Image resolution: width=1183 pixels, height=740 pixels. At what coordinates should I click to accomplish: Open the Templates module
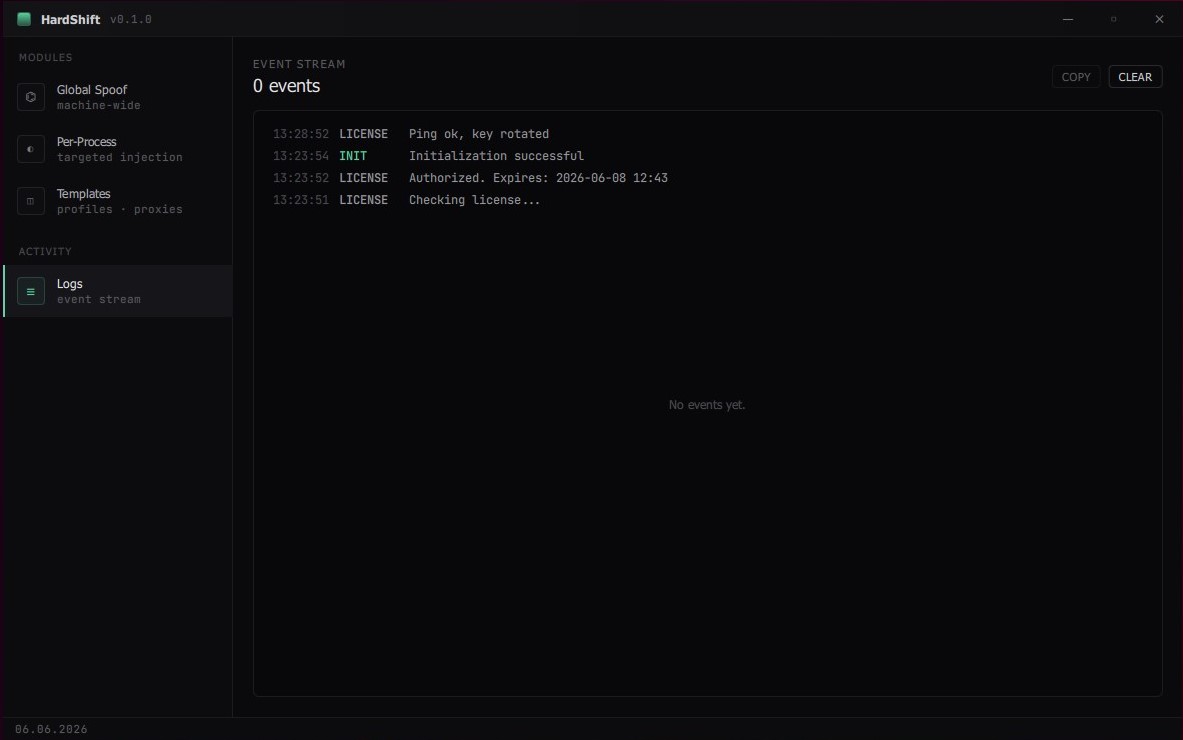coord(118,201)
